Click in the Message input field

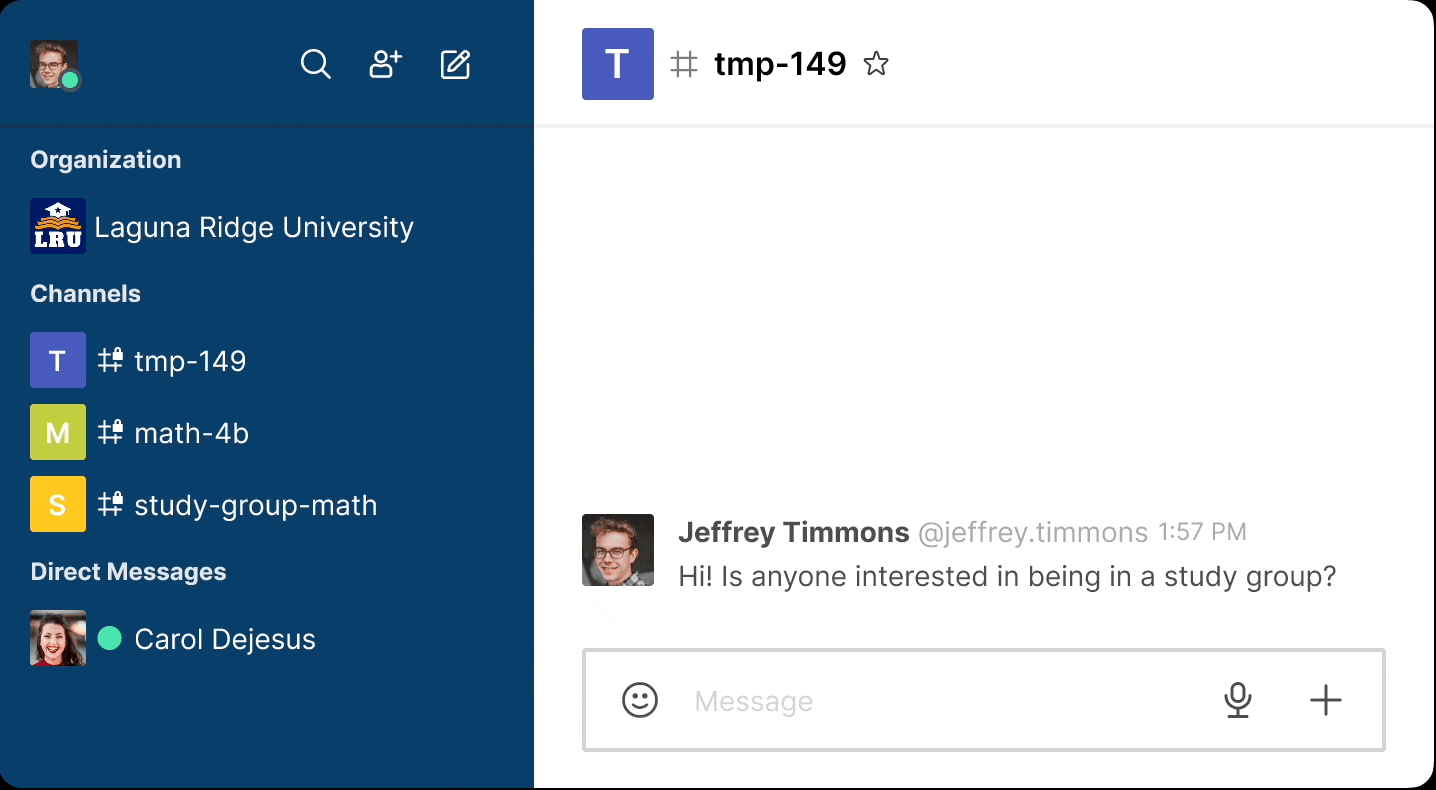[940, 701]
